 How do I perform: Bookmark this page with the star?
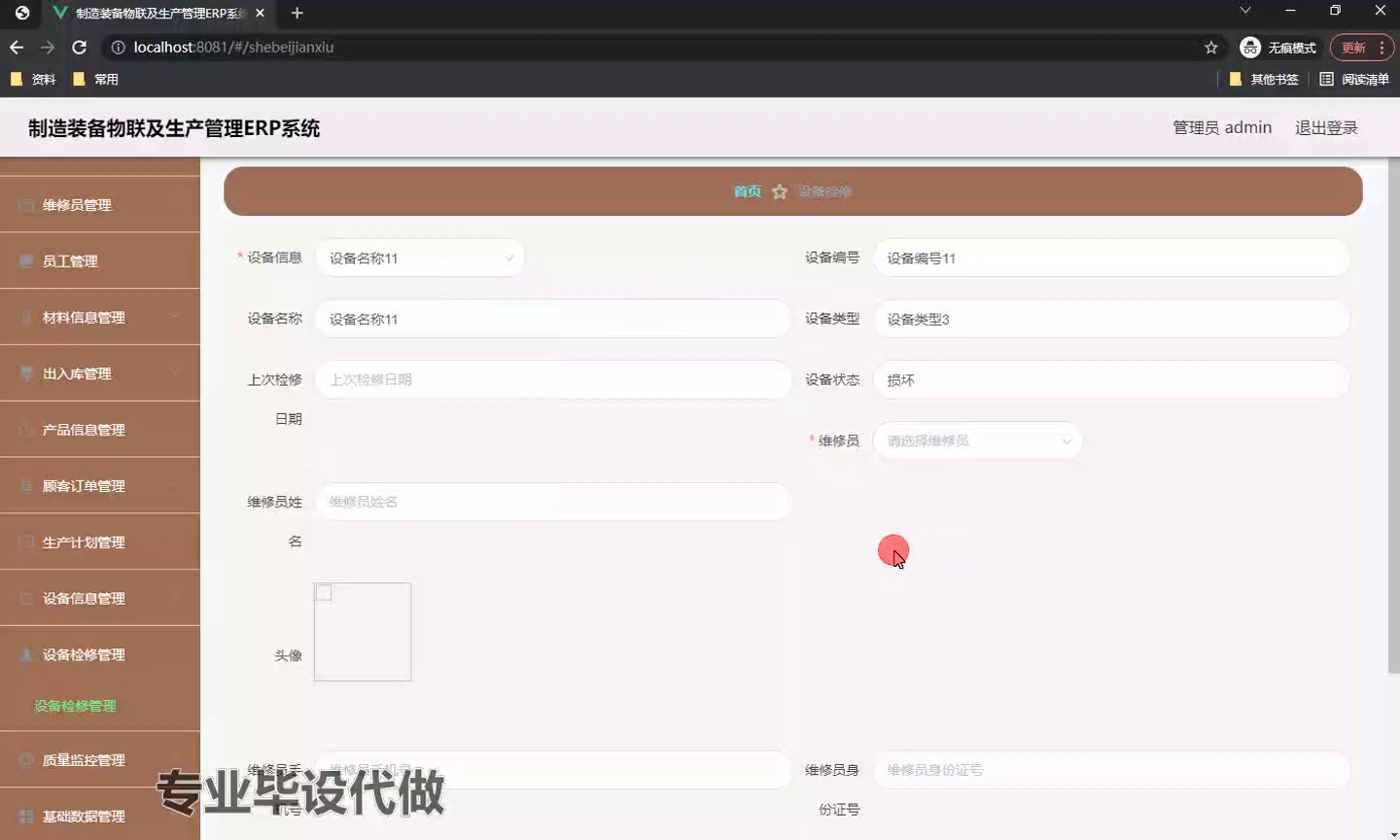pos(1211,47)
